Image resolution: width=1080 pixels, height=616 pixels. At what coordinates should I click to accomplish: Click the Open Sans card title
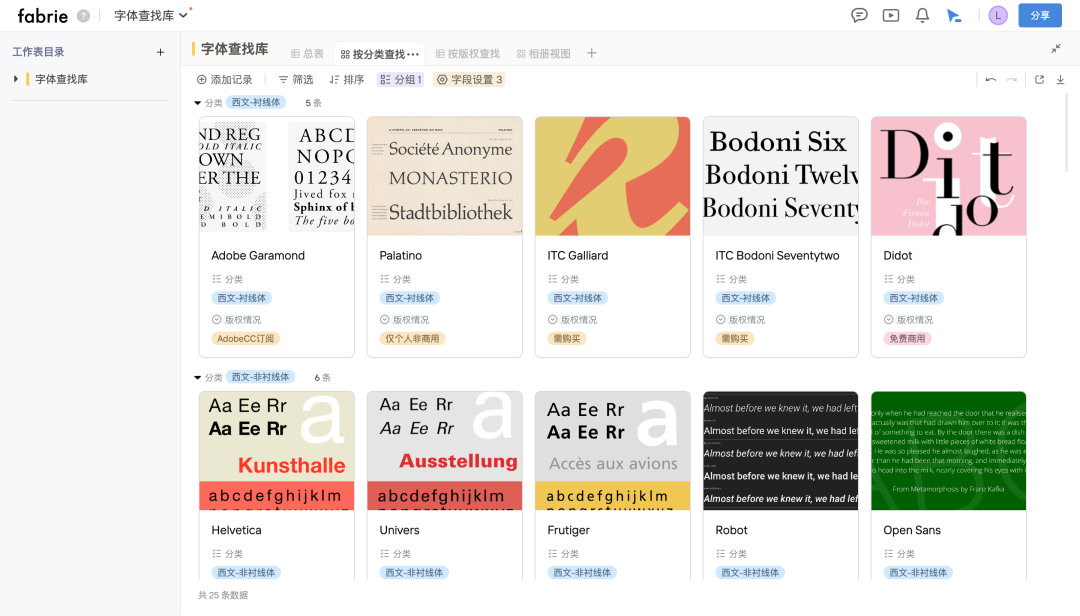point(912,531)
